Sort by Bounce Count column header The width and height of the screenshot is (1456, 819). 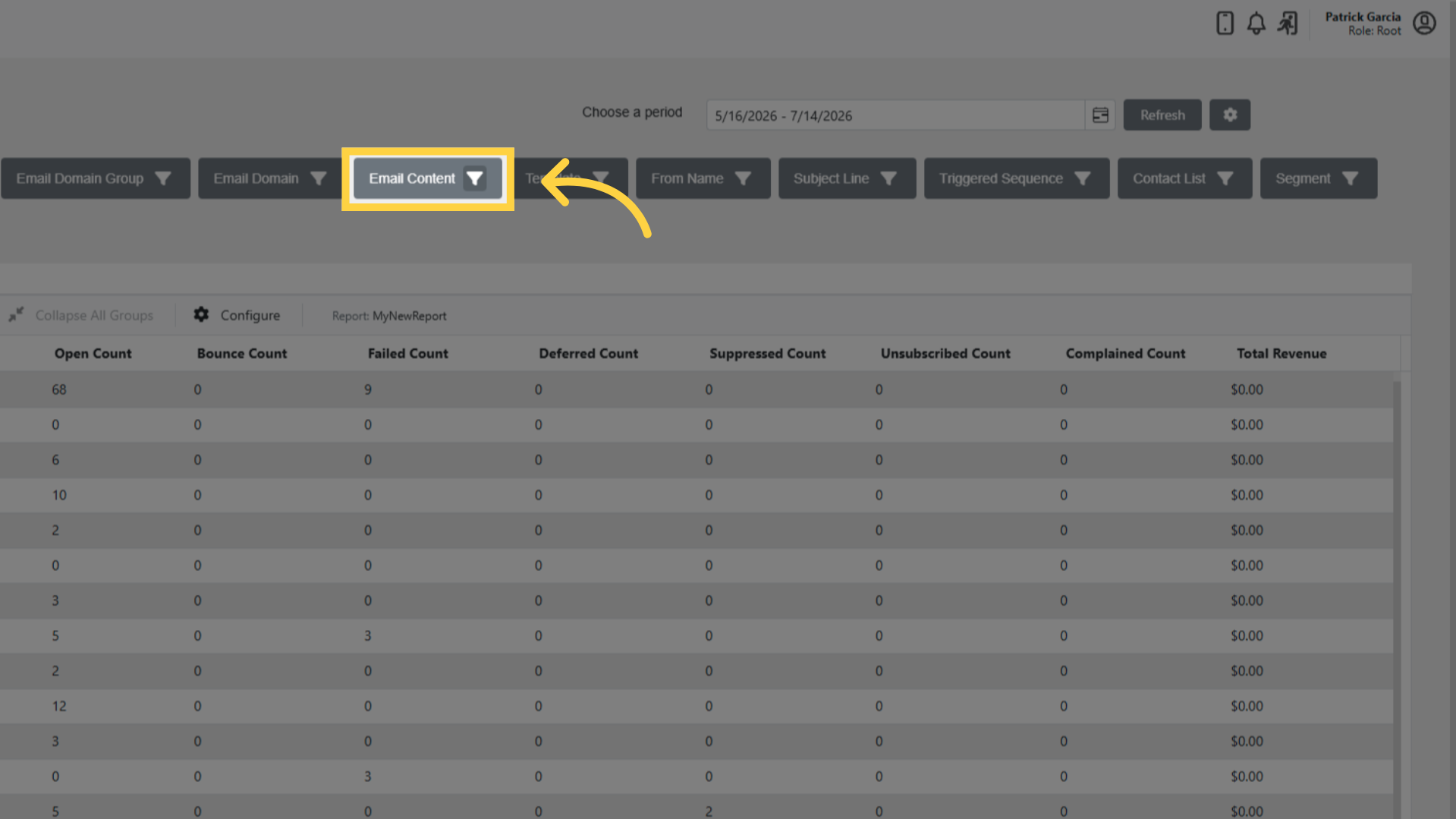click(242, 353)
